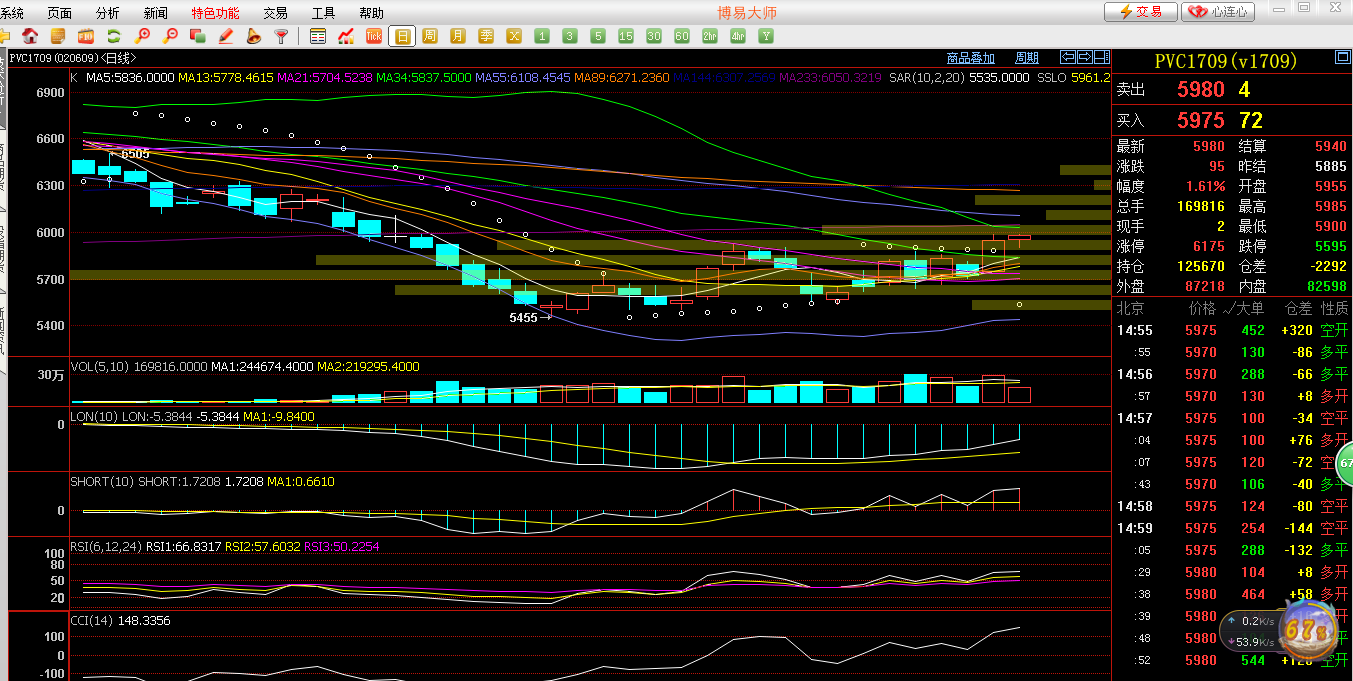Select the 60-minute period
The image size is (1353, 681).
[682, 36]
